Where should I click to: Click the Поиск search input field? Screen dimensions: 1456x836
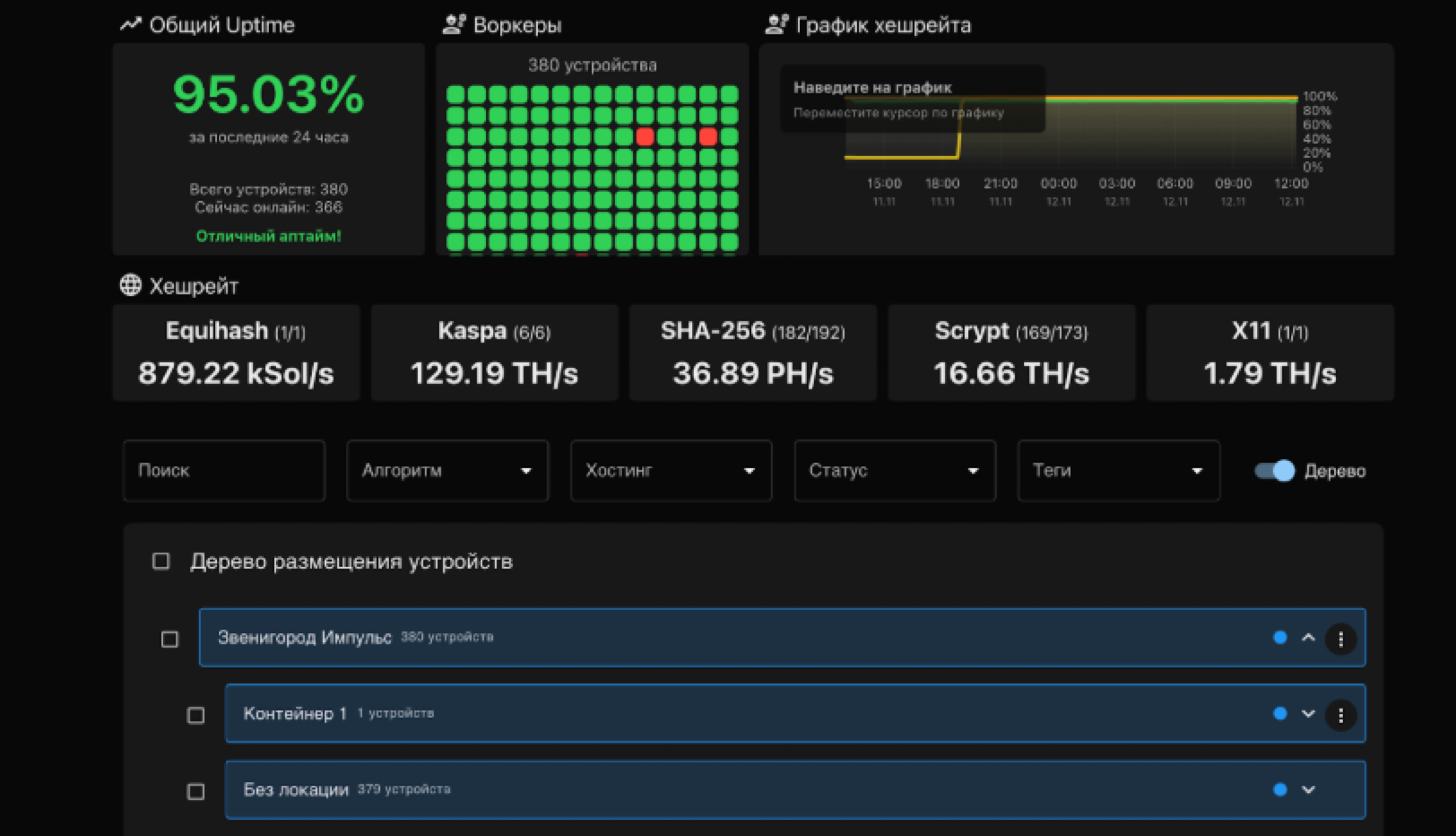click(x=224, y=471)
